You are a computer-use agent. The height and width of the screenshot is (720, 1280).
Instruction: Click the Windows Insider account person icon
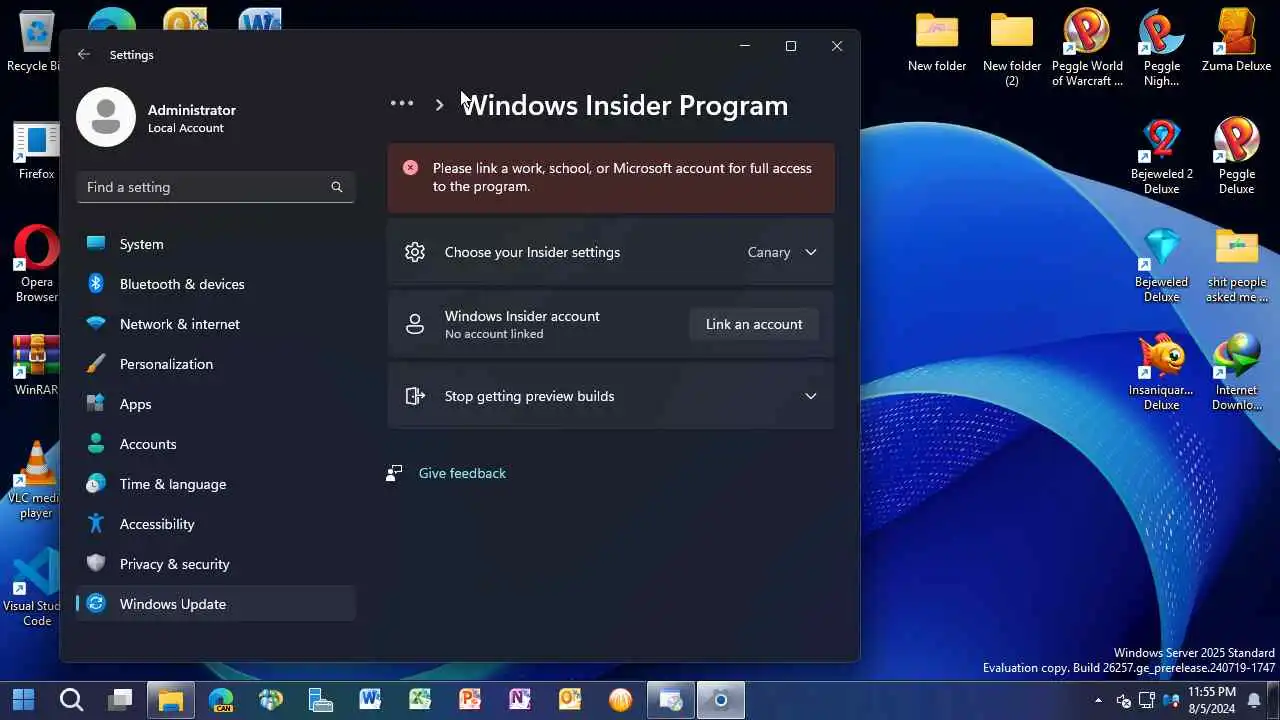pos(415,324)
